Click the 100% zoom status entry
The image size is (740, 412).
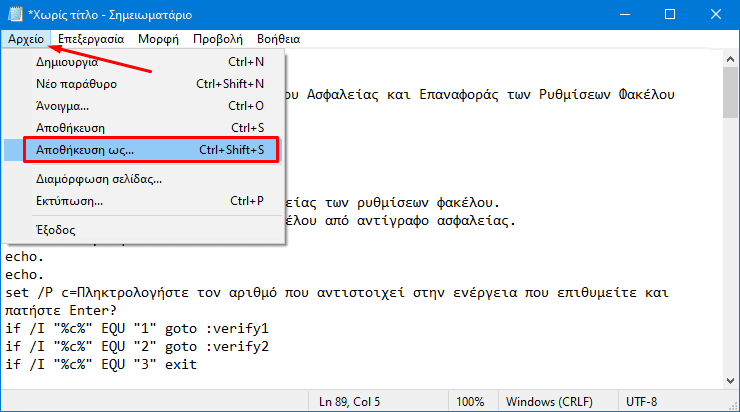470,402
